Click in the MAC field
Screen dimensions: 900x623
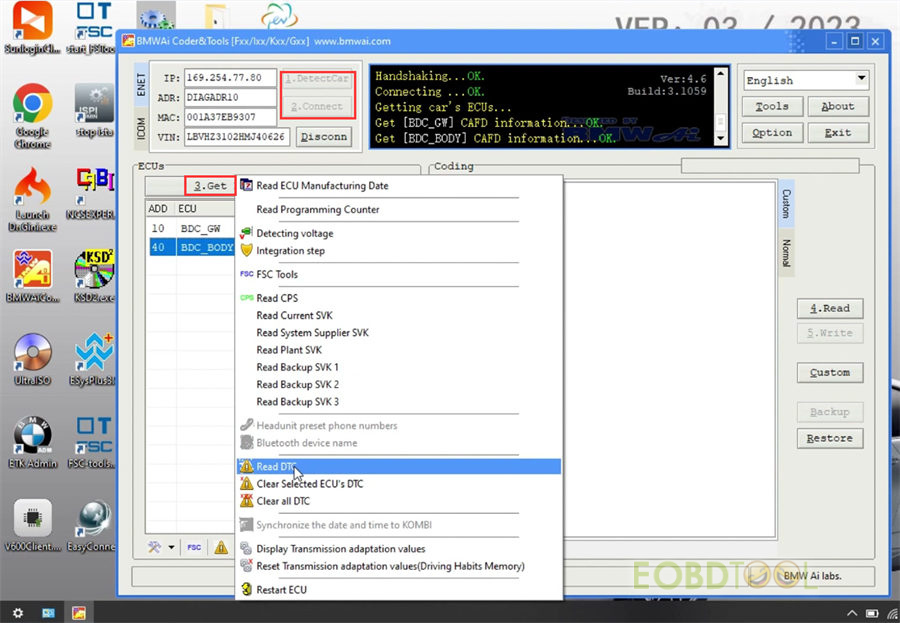click(230, 117)
